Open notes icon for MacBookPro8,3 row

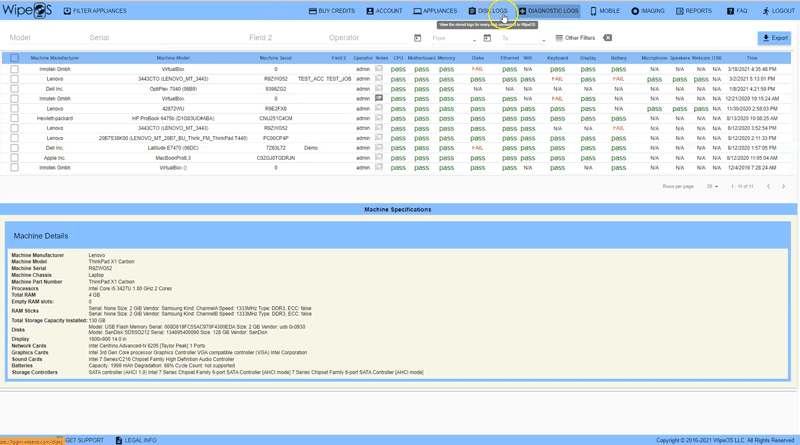click(379, 157)
